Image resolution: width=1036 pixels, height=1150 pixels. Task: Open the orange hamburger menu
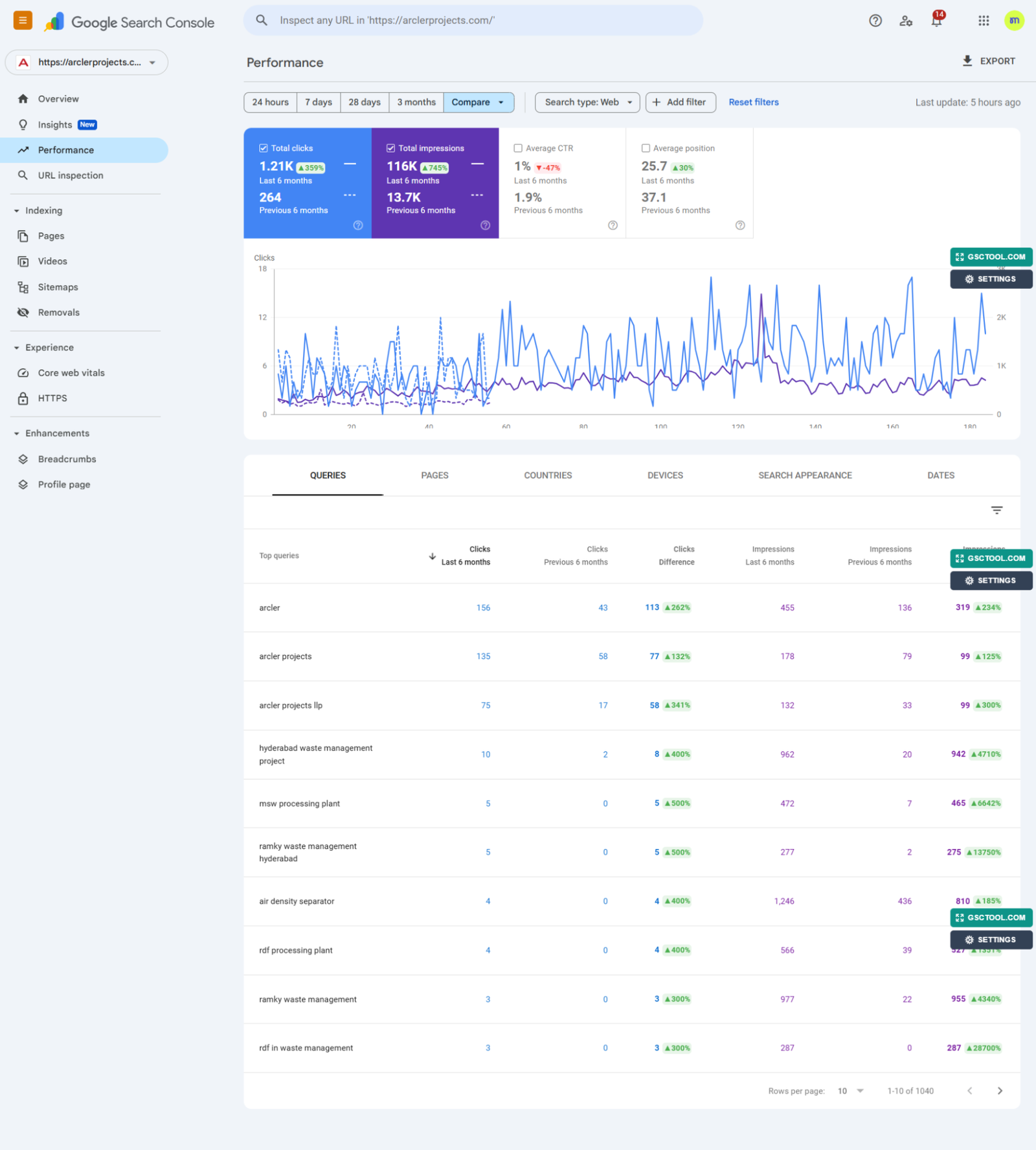tap(23, 21)
